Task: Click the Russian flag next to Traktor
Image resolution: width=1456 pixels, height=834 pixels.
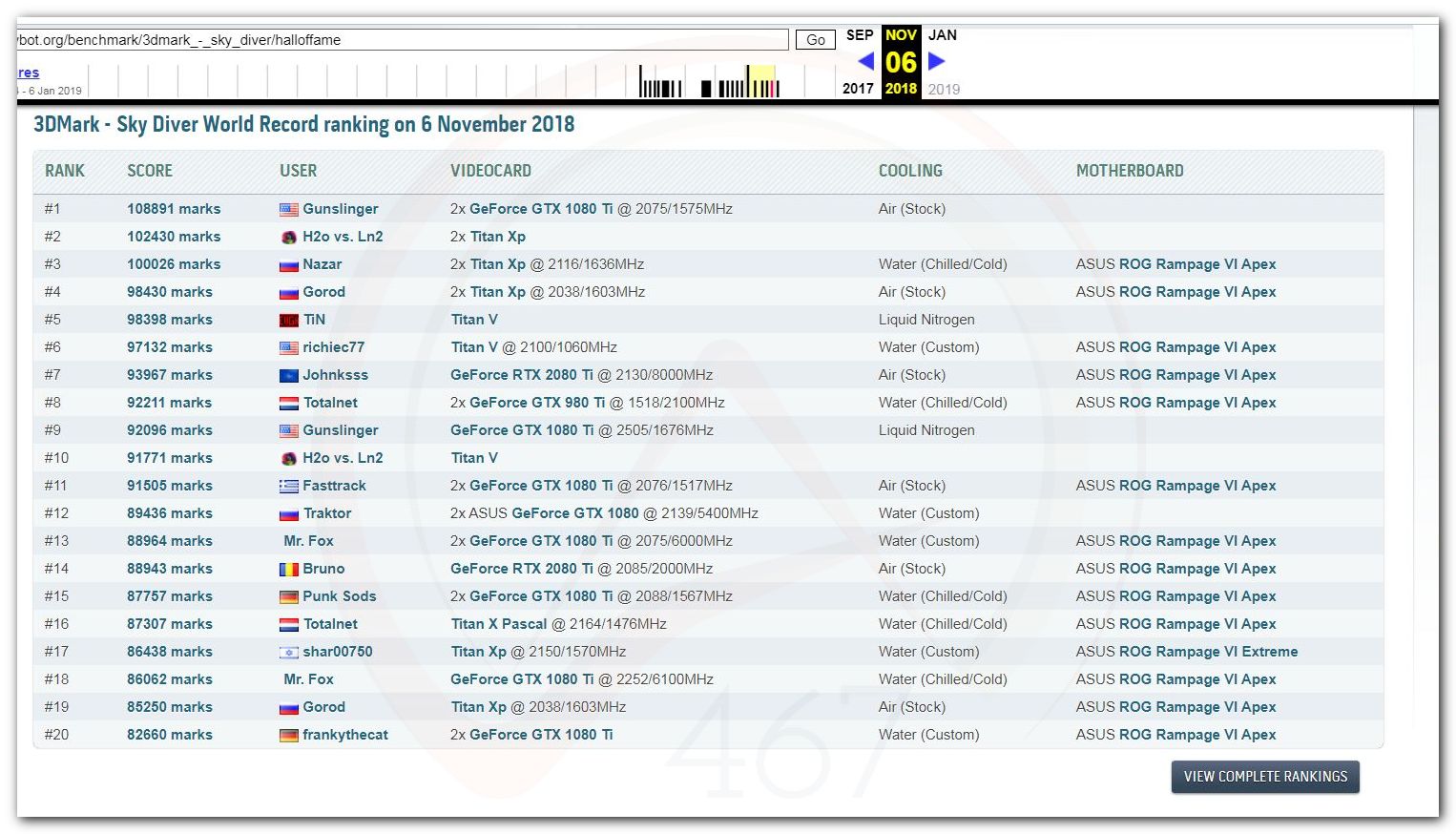Action: [x=288, y=514]
